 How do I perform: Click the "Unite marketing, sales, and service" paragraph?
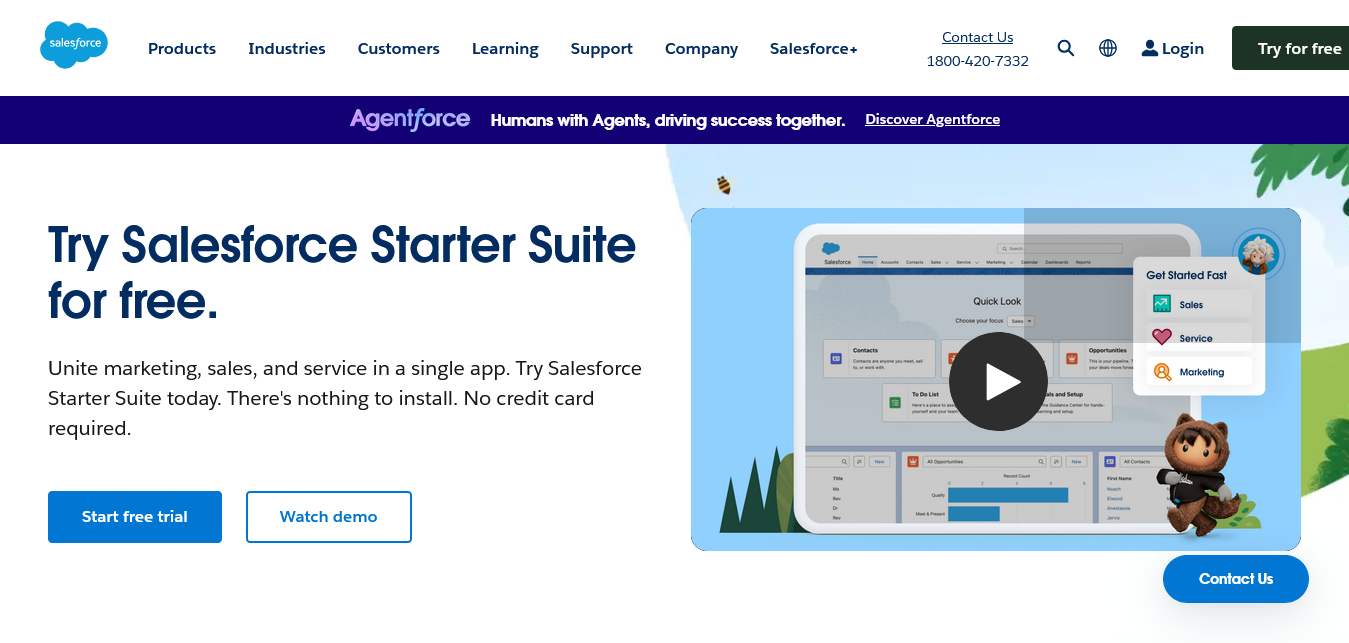pyautogui.click(x=345, y=398)
